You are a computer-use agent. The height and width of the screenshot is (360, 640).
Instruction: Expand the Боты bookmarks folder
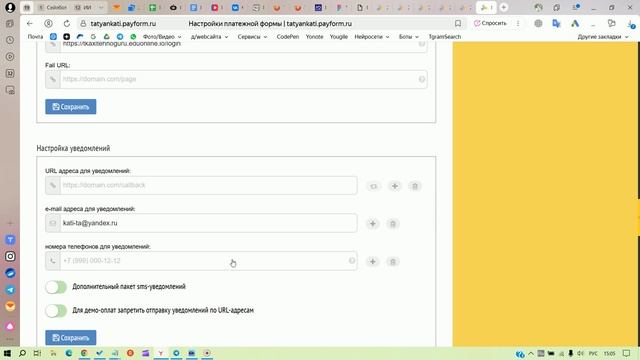[409, 37]
